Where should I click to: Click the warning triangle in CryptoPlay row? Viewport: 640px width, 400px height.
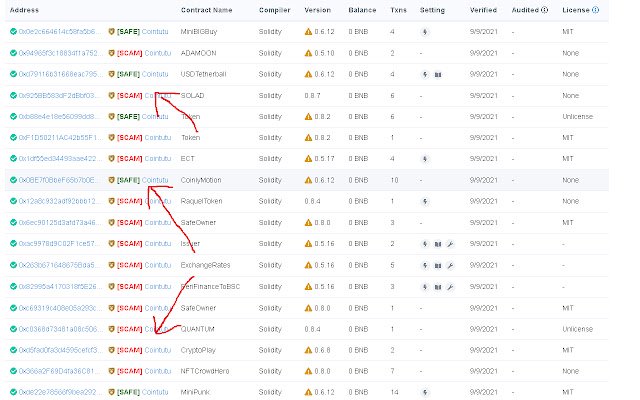308,350
